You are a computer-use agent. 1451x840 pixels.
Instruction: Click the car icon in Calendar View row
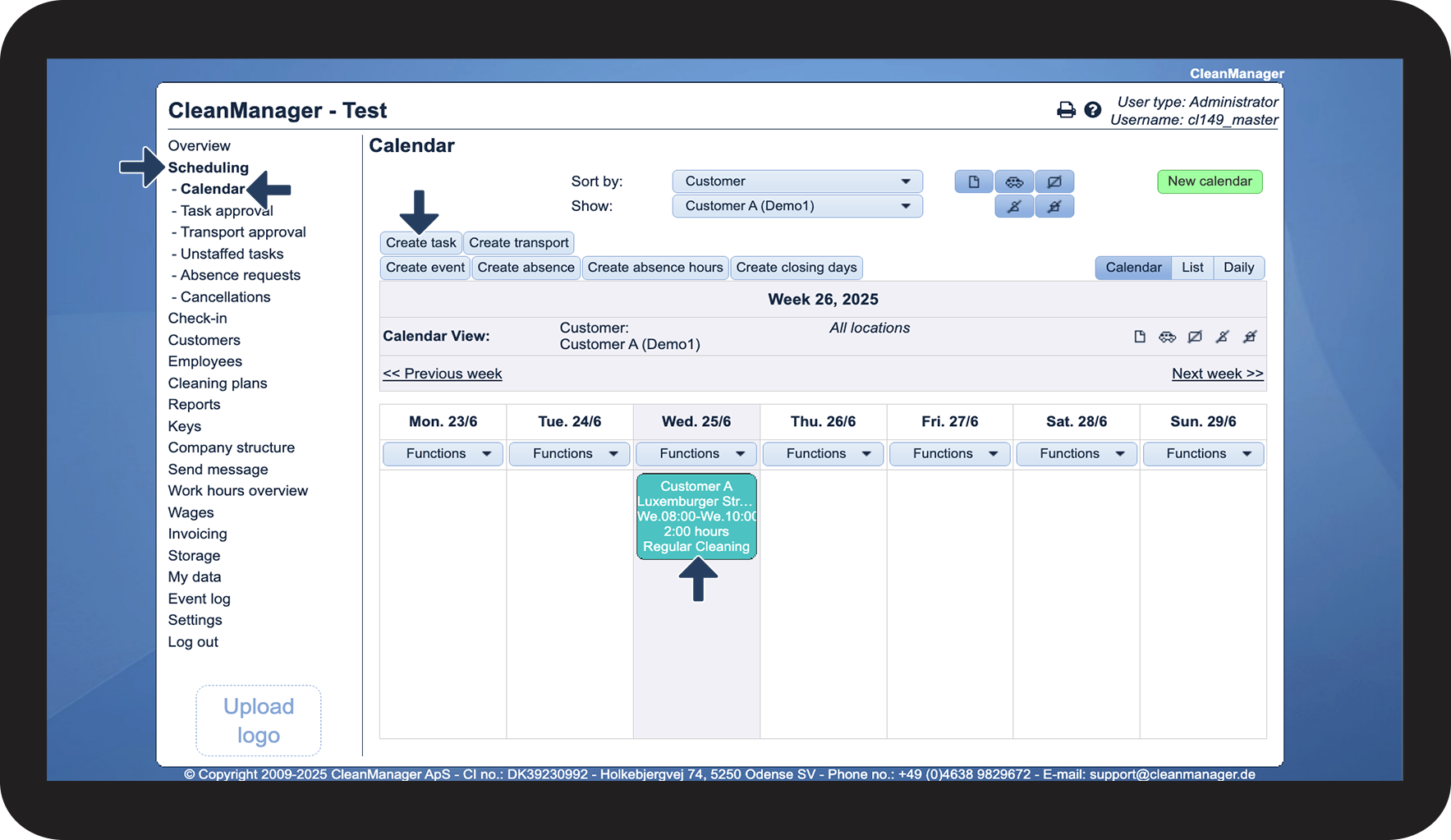[1167, 337]
